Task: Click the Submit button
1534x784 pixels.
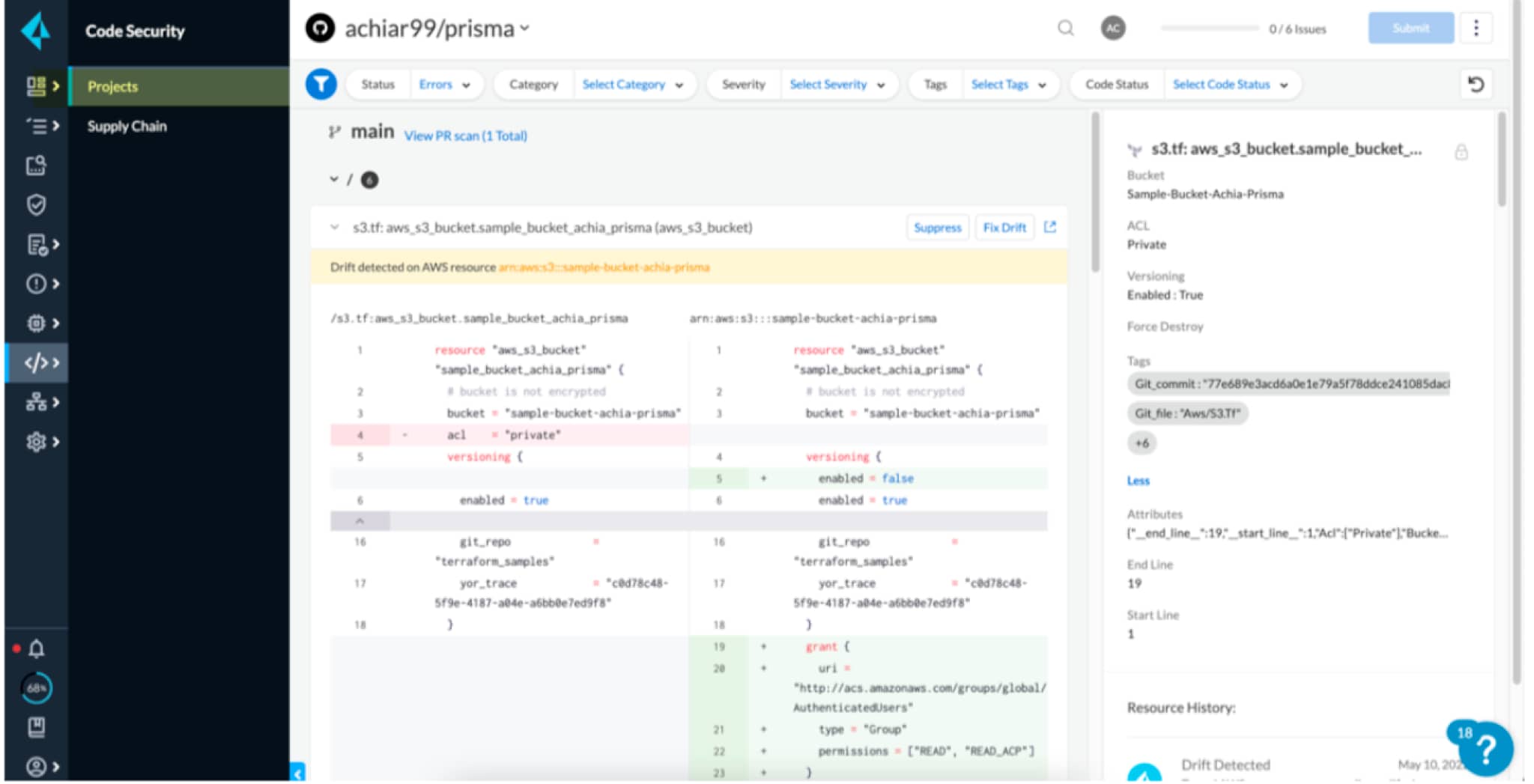Action: pyautogui.click(x=1410, y=28)
